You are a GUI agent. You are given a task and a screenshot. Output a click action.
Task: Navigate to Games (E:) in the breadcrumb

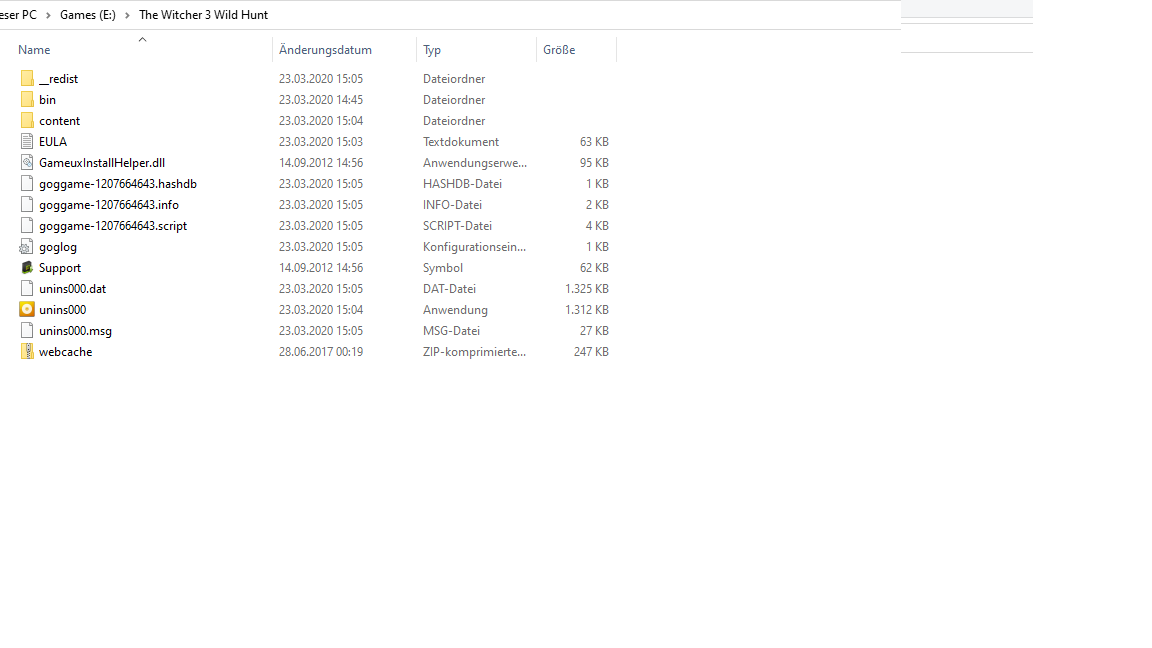point(87,15)
